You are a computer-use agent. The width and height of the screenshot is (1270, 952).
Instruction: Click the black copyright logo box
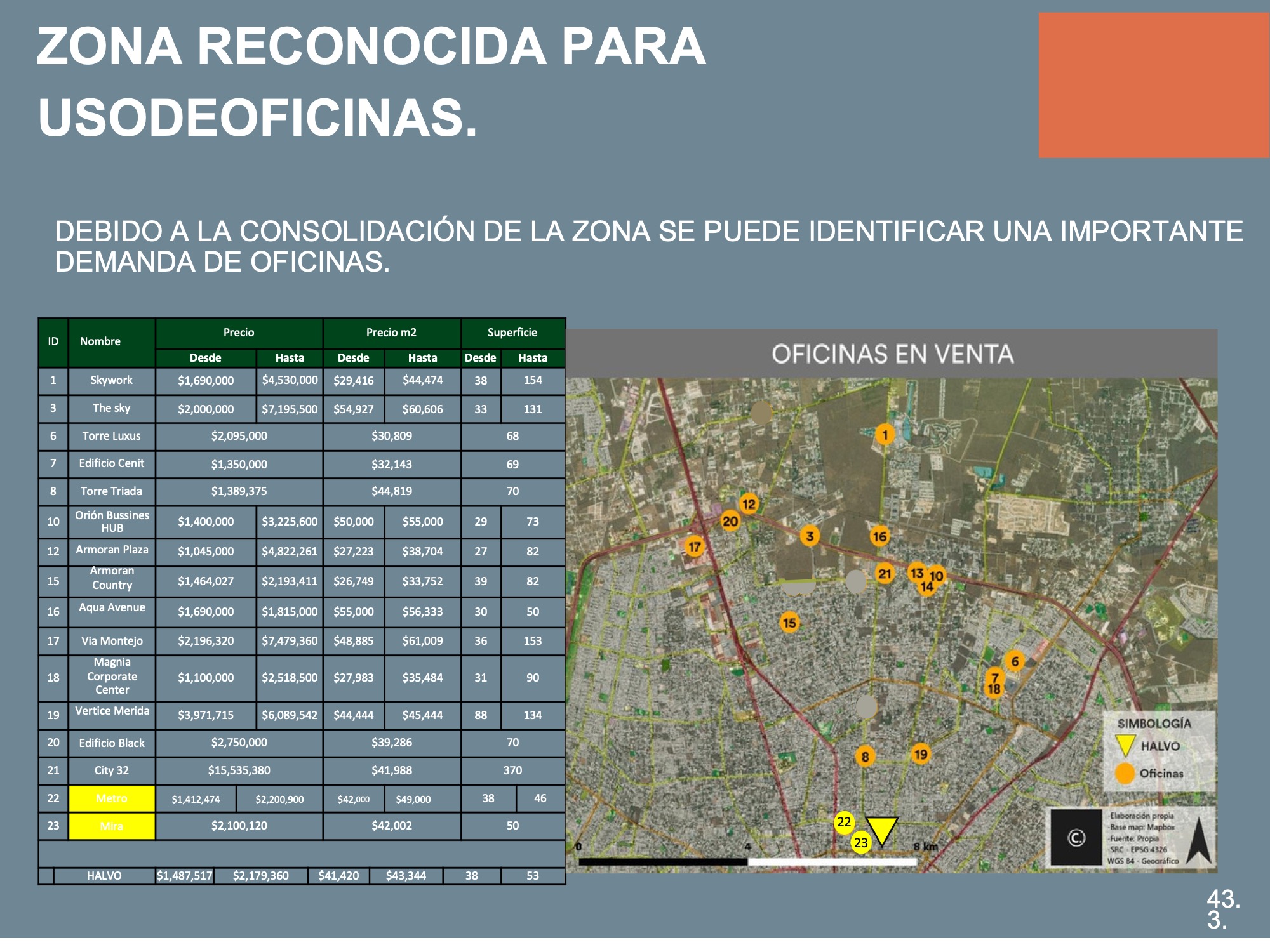(x=1076, y=837)
